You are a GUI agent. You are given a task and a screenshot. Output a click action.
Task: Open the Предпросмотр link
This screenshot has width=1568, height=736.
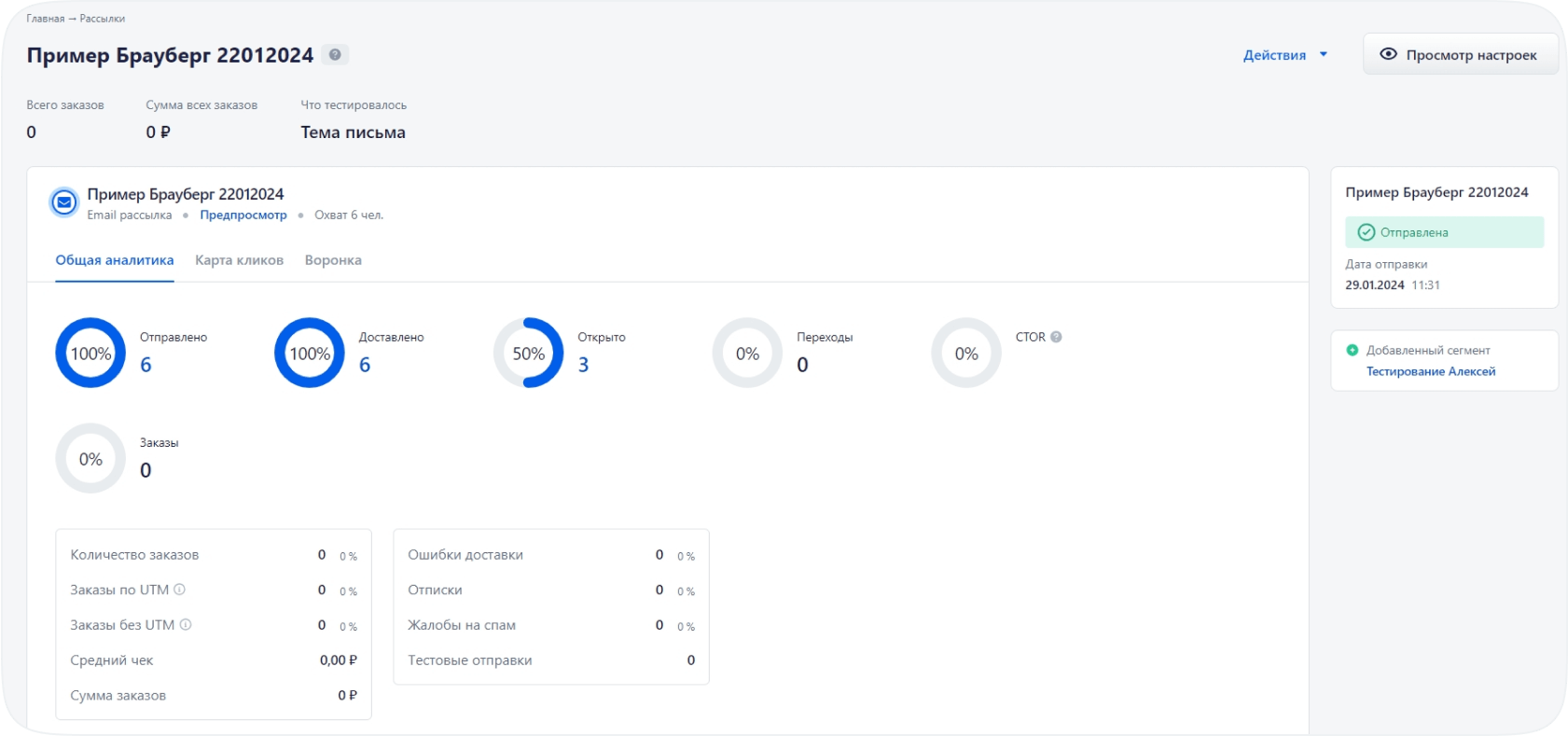(243, 215)
